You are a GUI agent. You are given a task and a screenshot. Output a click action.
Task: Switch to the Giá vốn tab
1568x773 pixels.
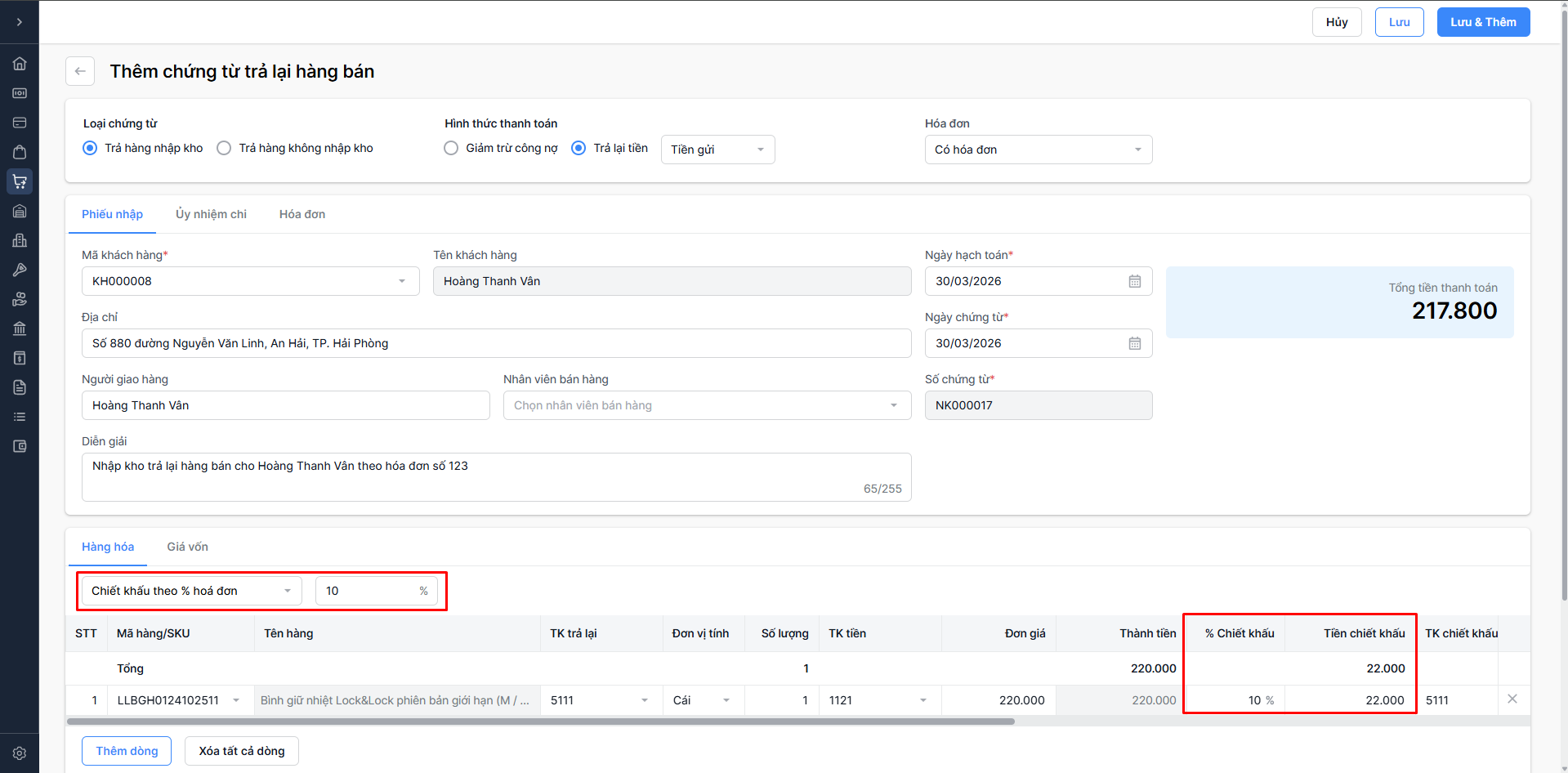pyautogui.click(x=187, y=547)
